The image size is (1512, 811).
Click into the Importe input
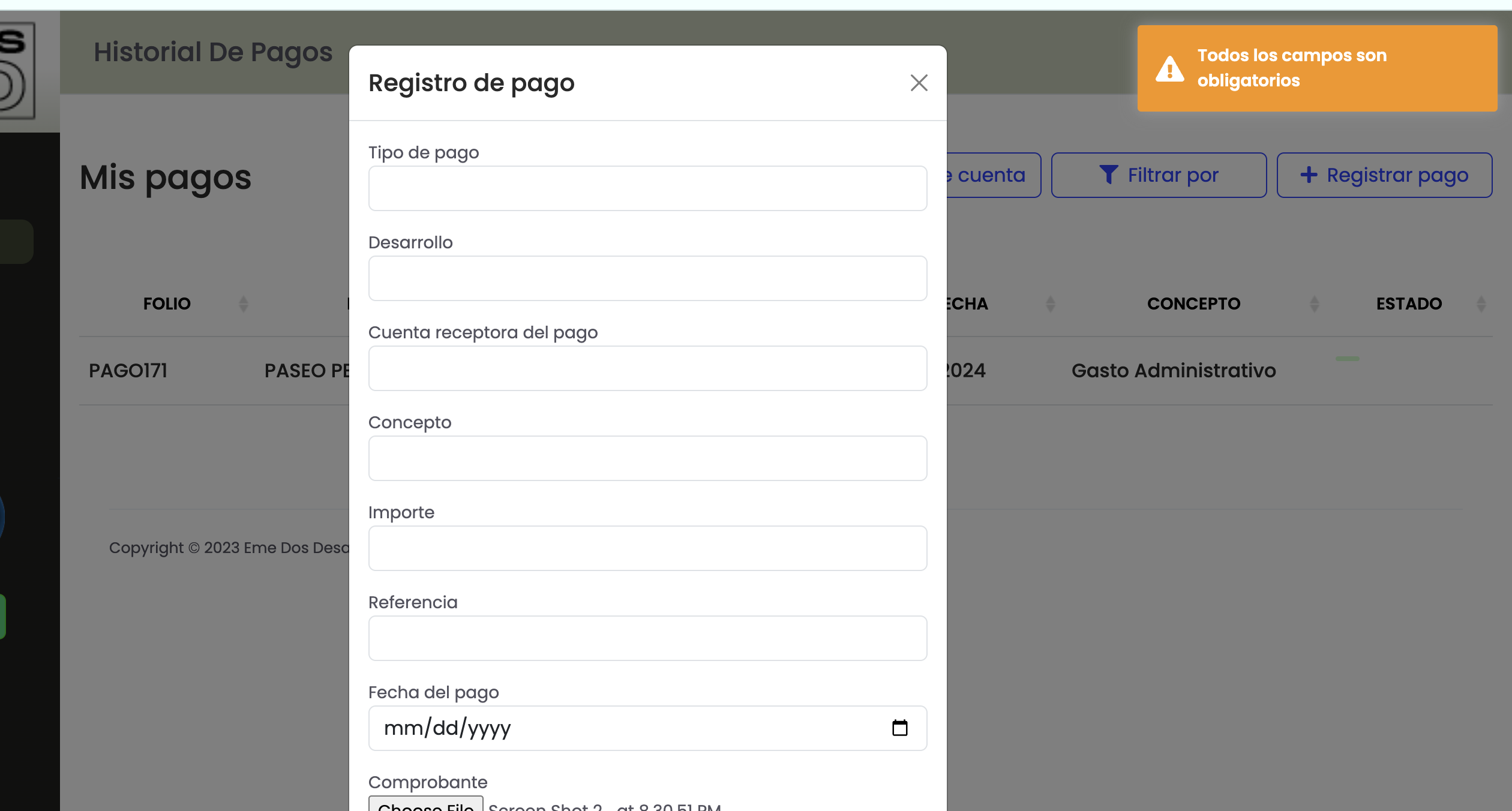click(x=647, y=548)
